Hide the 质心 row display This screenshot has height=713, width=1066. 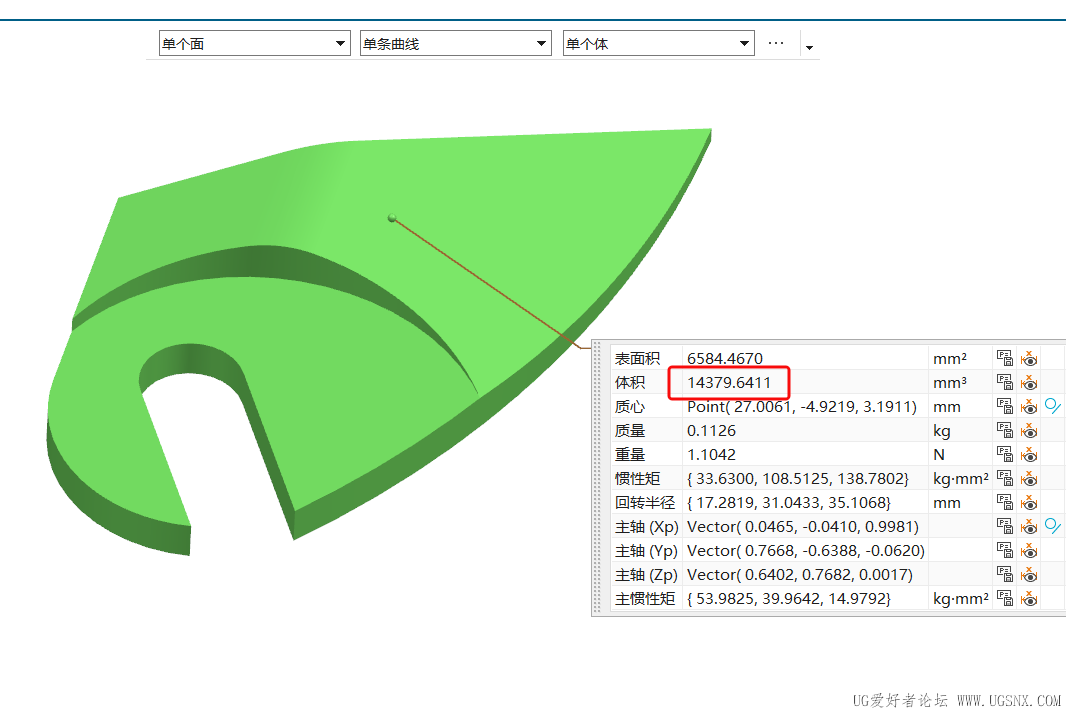[1029, 406]
